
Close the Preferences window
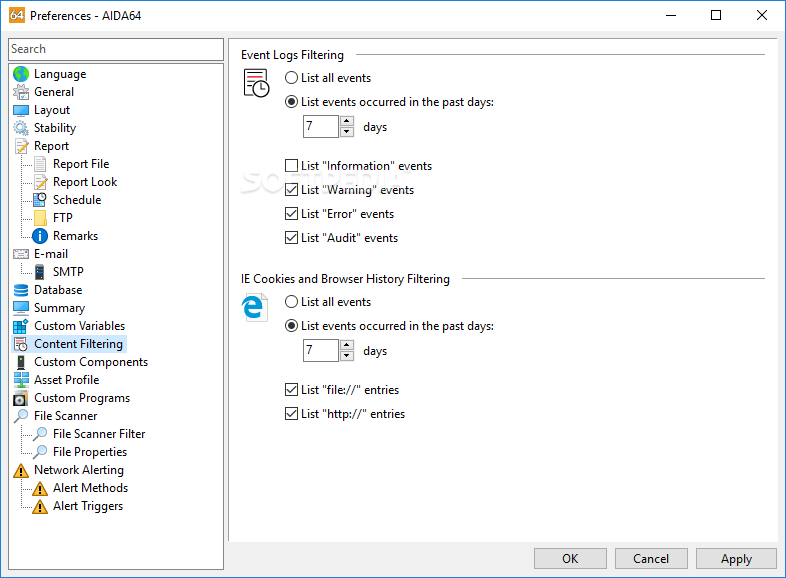coord(761,15)
